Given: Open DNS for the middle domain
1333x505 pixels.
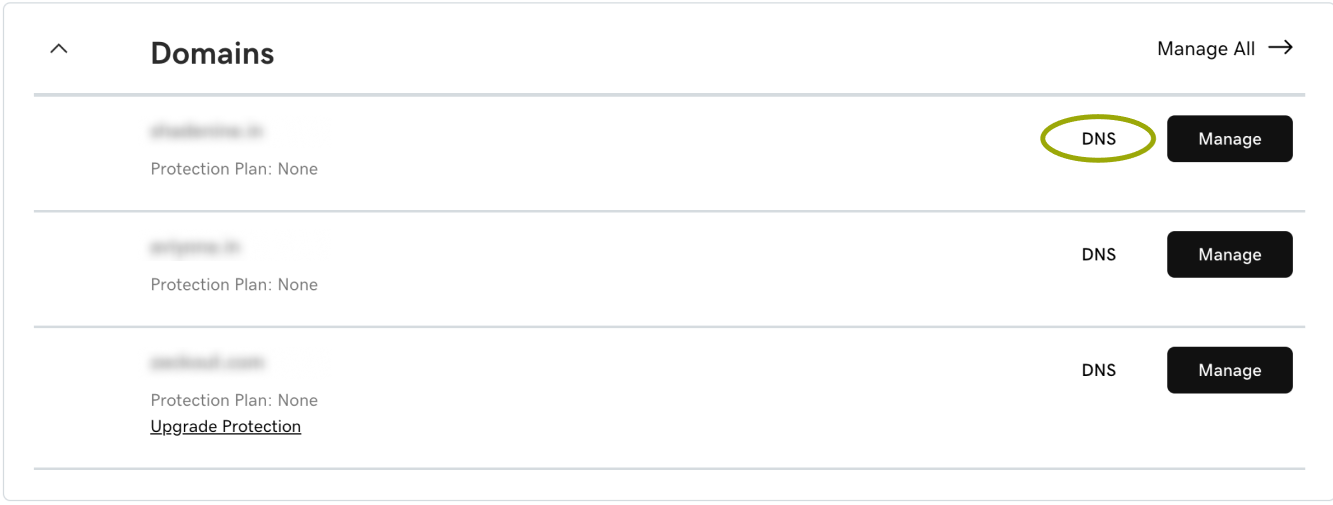Looking at the screenshot, I should point(1098,255).
